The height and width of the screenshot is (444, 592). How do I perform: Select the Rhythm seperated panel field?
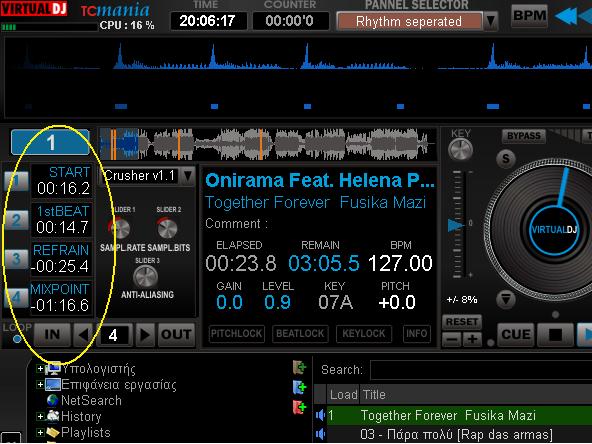pyautogui.click(x=409, y=21)
